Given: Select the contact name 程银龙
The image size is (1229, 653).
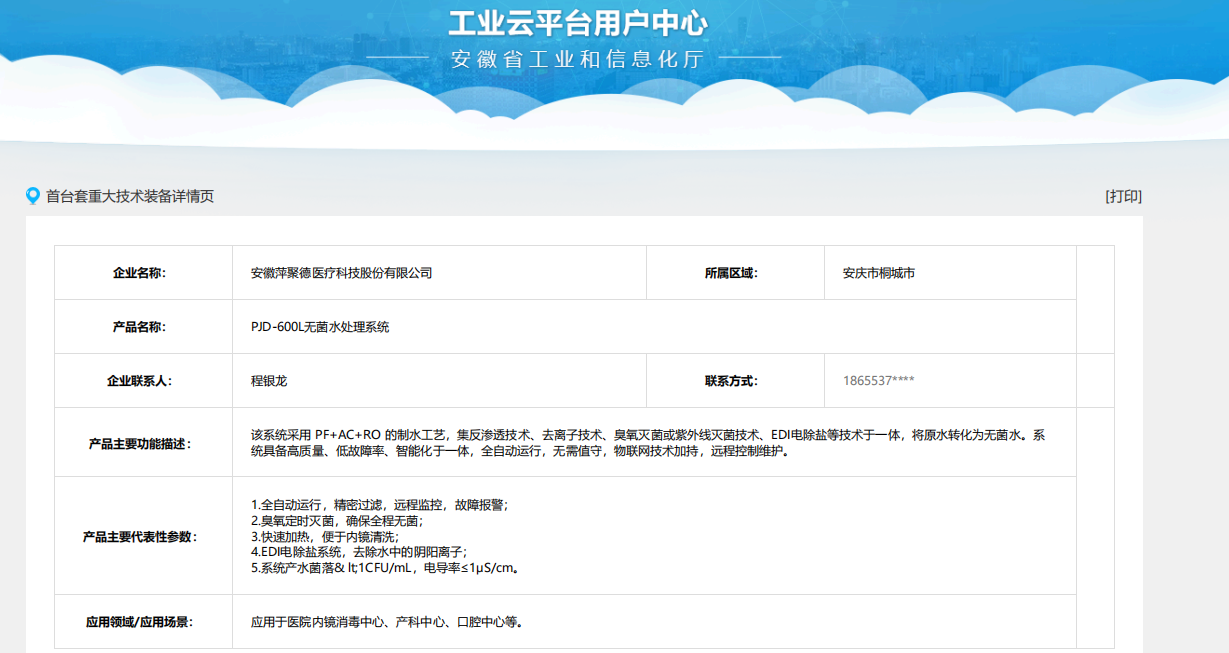Looking at the screenshot, I should [x=270, y=380].
